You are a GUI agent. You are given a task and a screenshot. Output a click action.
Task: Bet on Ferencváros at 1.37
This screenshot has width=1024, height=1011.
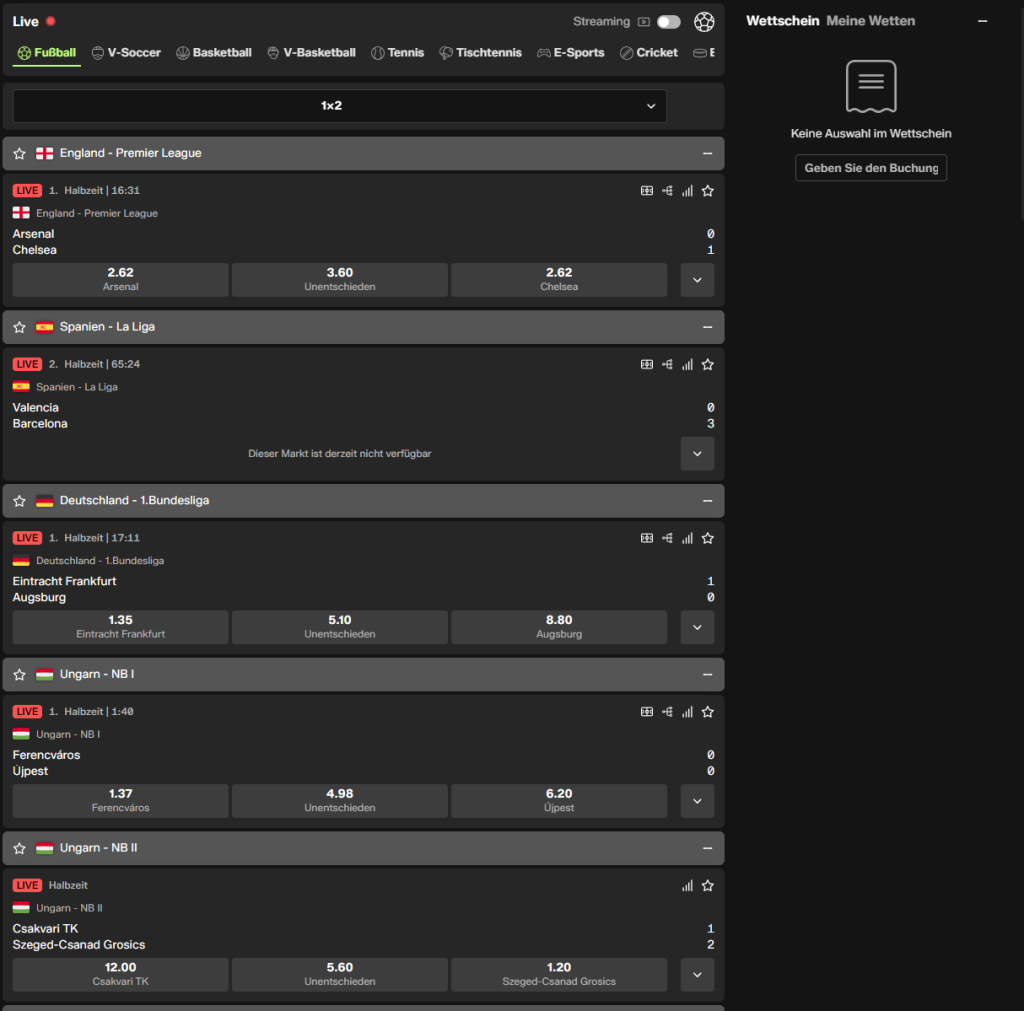[121, 801]
